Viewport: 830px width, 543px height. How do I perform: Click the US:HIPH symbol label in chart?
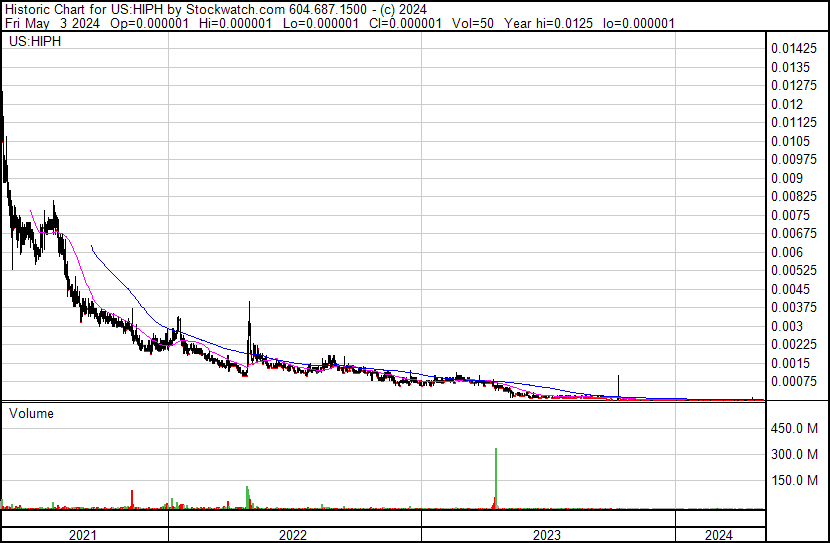click(x=35, y=41)
